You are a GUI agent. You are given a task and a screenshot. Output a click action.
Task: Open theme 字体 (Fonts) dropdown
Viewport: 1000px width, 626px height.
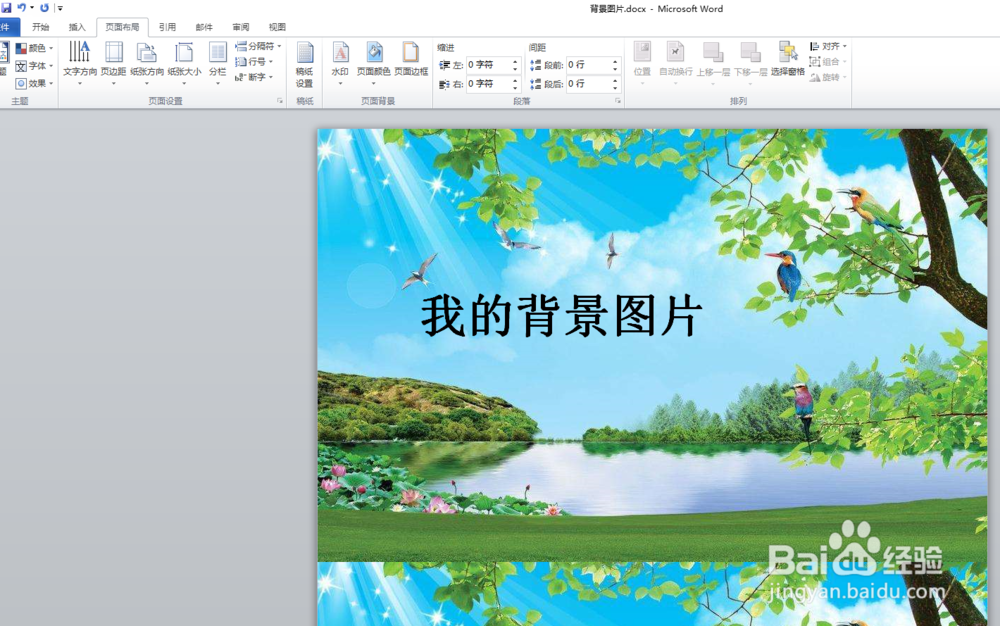34,66
